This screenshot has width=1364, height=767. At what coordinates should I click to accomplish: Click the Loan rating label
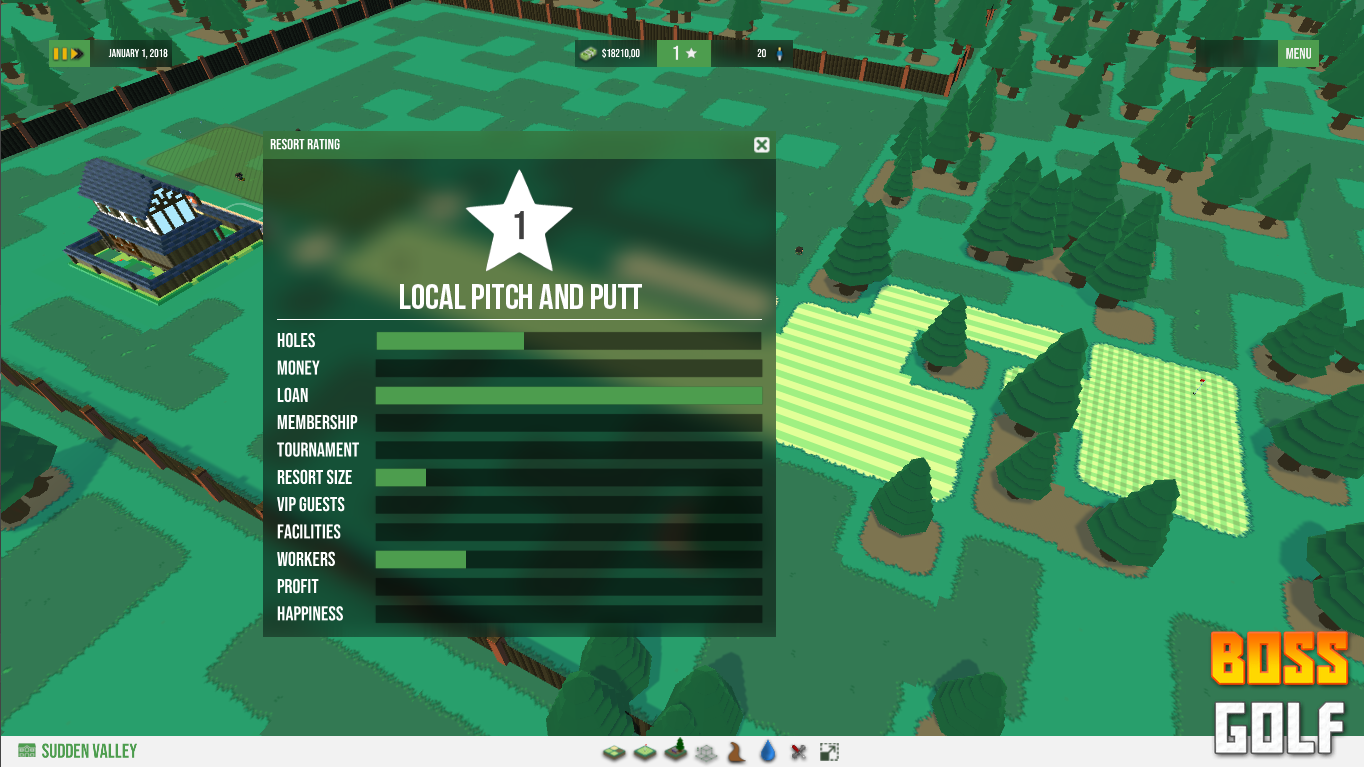293,396
